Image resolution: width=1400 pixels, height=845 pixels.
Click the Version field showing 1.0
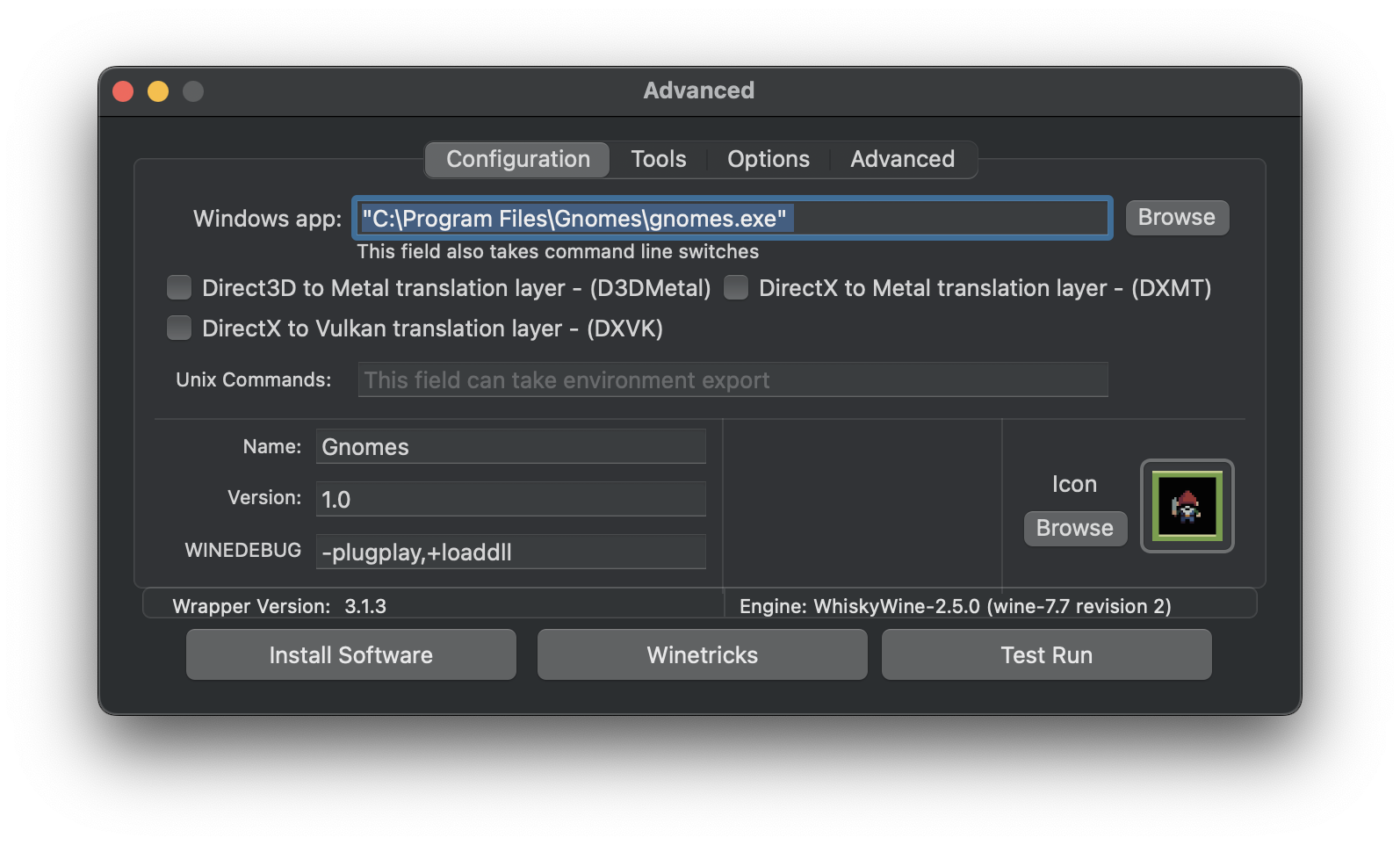pyautogui.click(x=510, y=499)
